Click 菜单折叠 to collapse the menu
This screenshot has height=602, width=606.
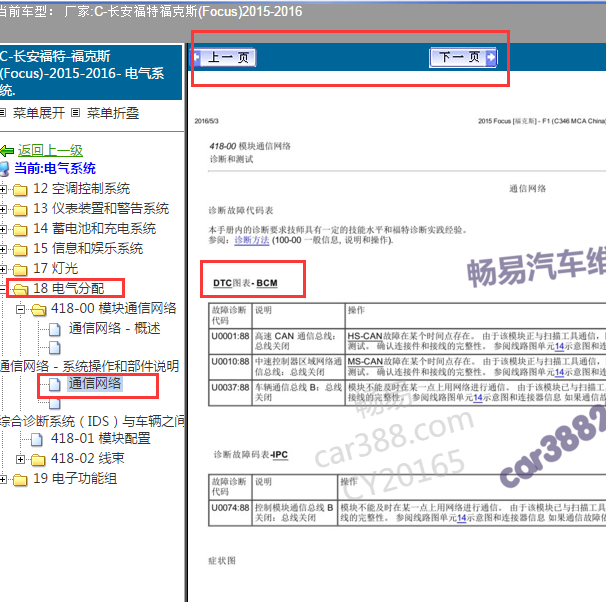click(112, 113)
